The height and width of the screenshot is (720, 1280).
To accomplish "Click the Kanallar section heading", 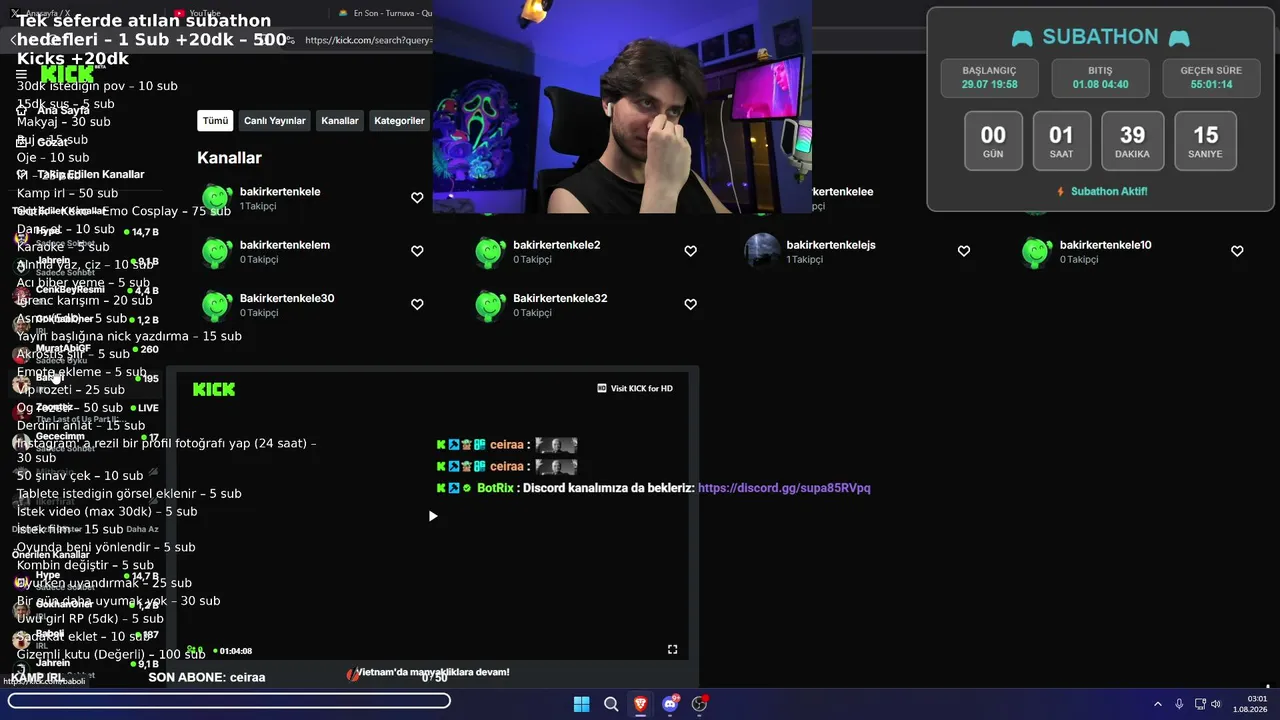I will (x=229, y=158).
